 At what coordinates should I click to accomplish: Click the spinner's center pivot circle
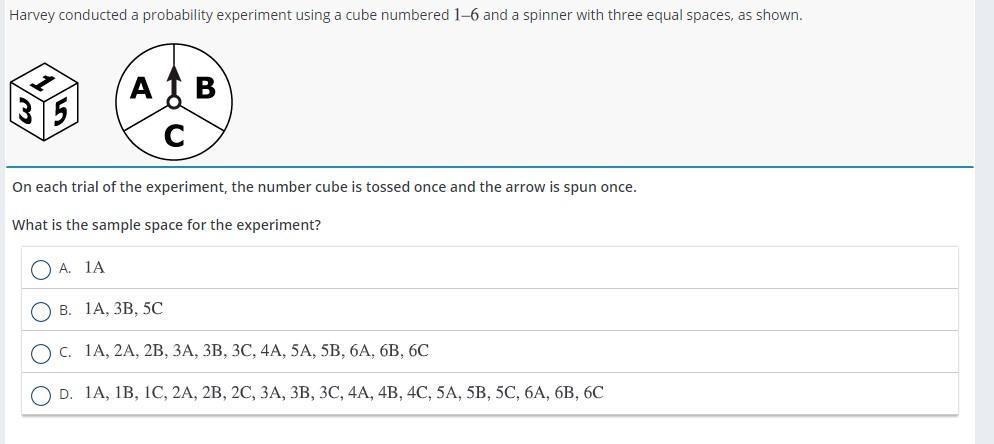174,102
